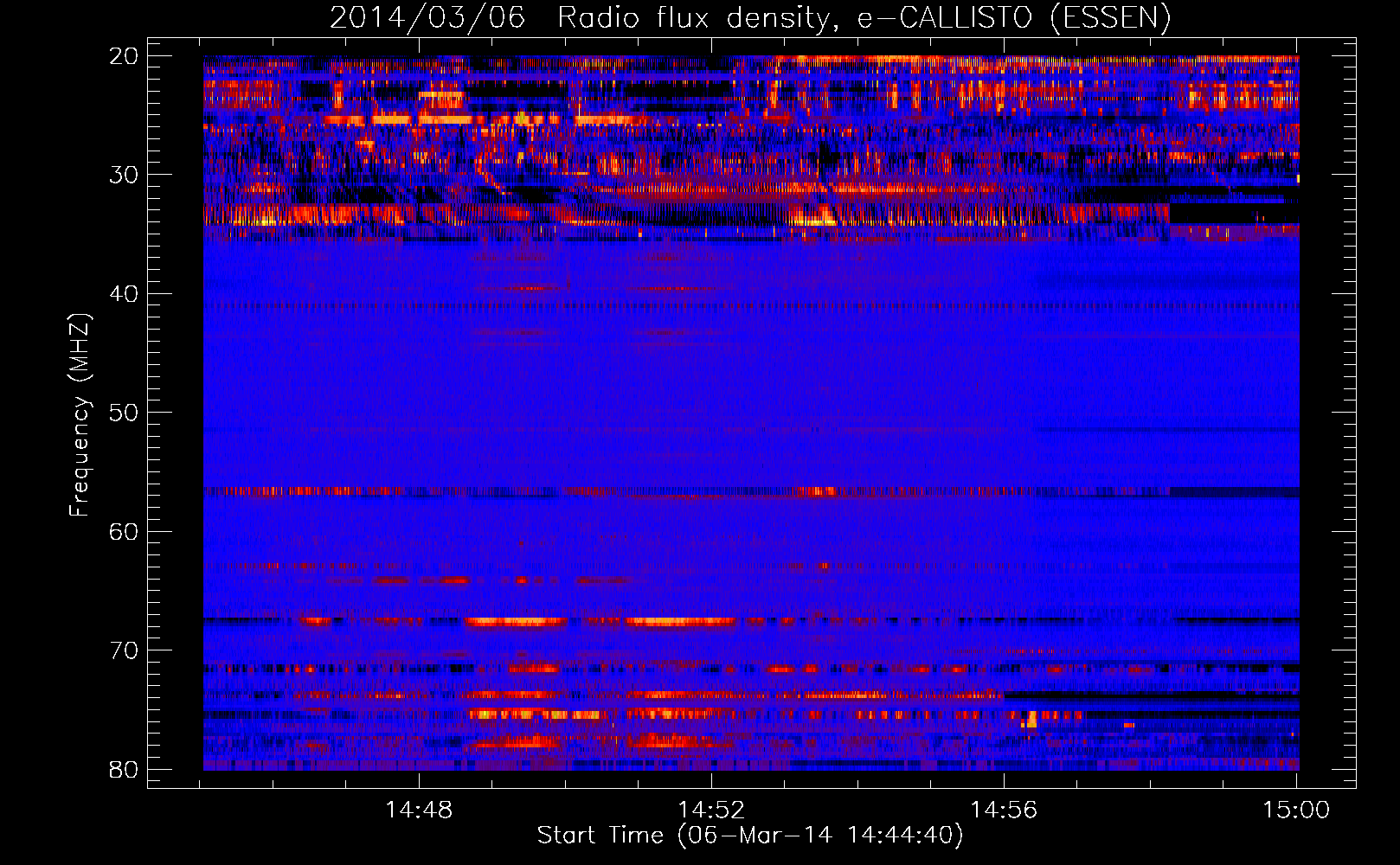Click the 30 MHz frequency tick label
Viewport: 1400px width, 865px height.
[124, 175]
